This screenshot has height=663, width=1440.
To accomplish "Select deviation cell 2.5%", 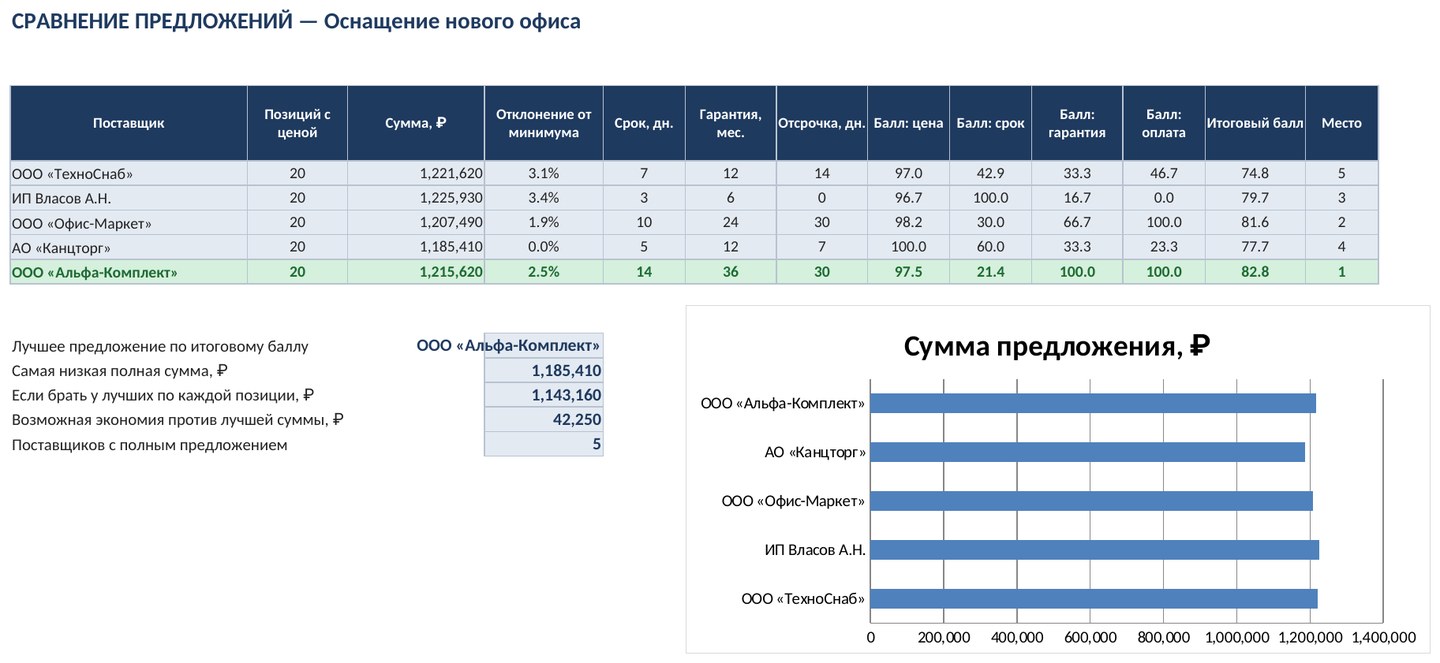I will (x=544, y=271).
